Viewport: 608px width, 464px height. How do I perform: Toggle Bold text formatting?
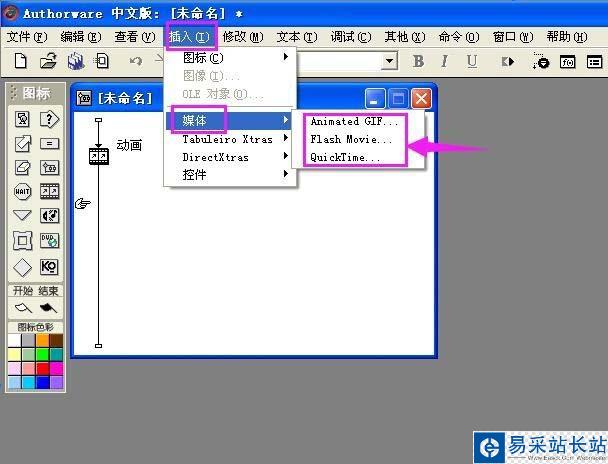click(418, 61)
